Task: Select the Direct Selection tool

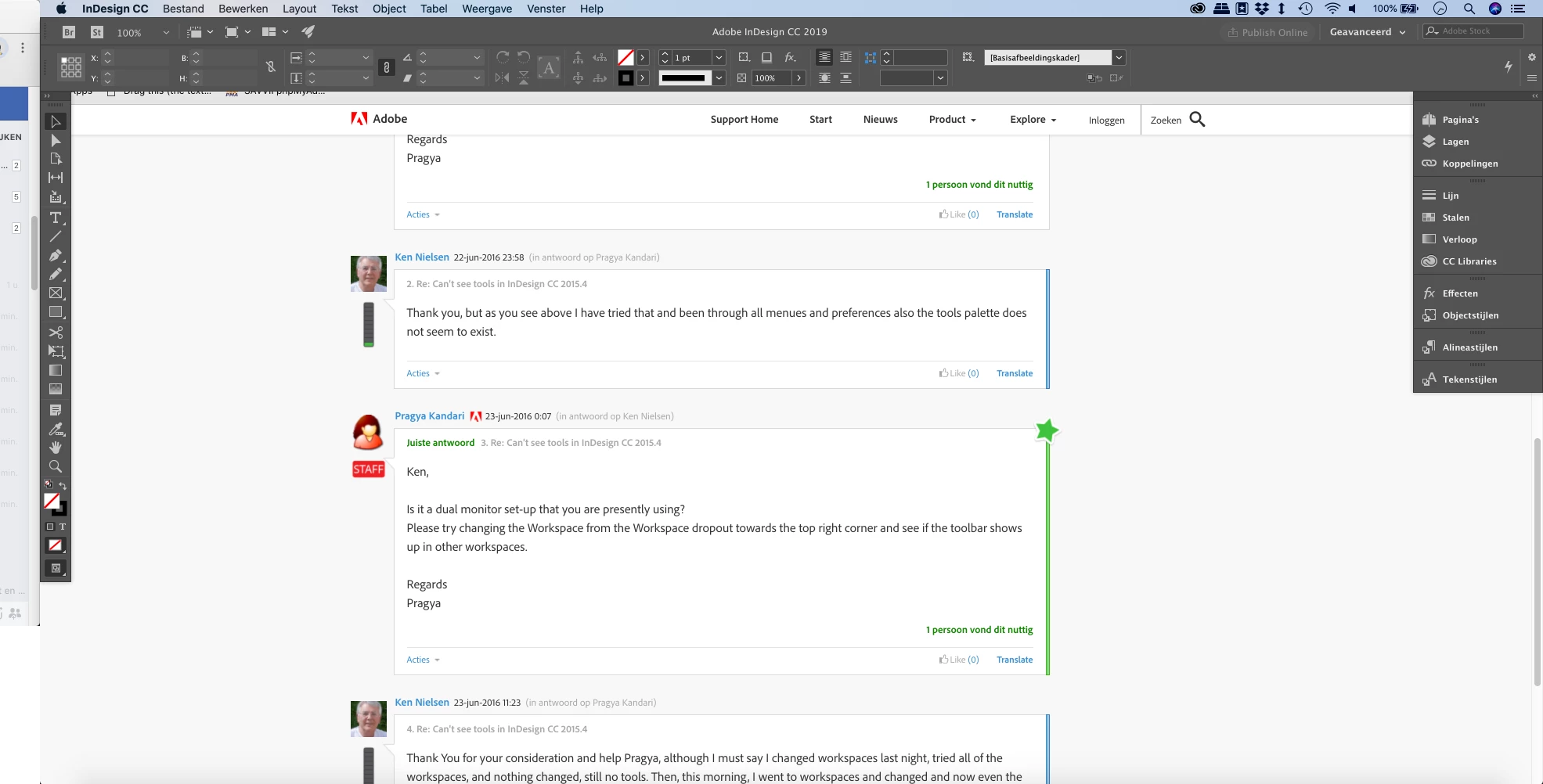Action: (x=56, y=141)
